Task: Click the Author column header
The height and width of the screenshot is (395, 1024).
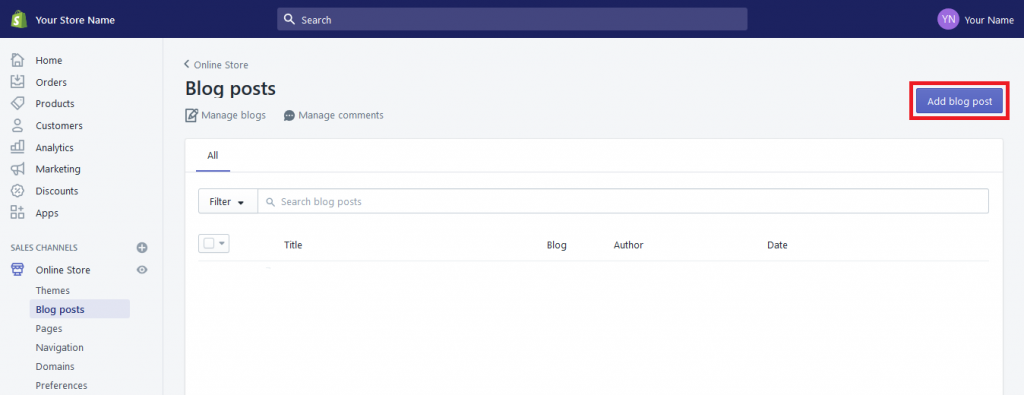Action: [628, 245]
